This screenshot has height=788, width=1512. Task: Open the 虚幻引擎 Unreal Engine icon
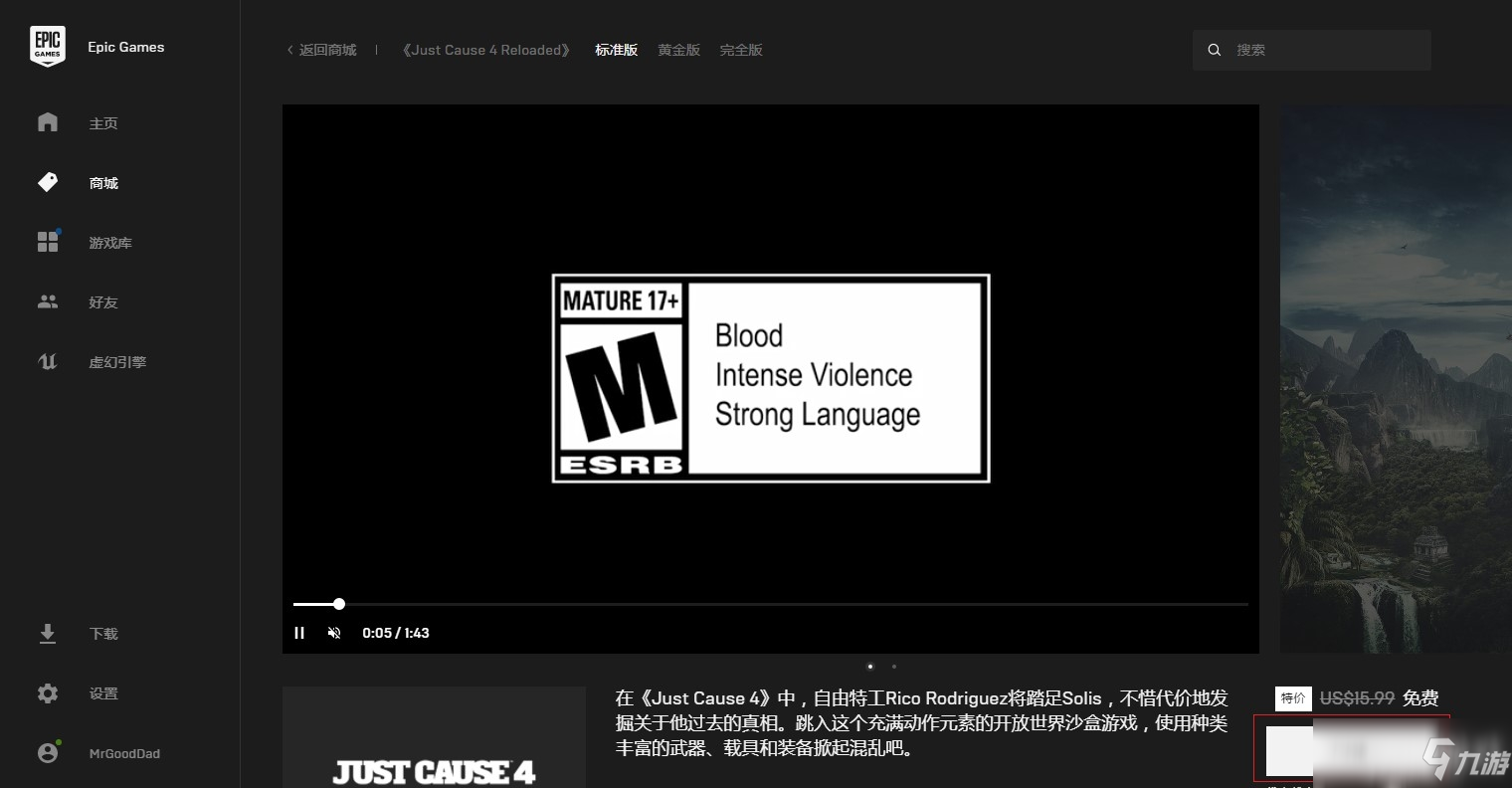[48, 361]
